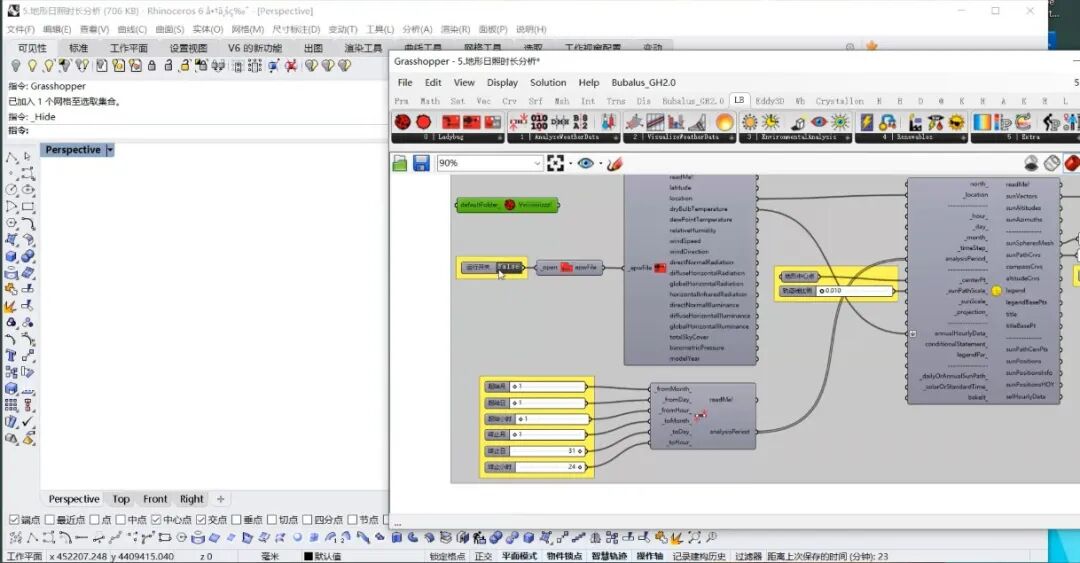This screenshot has height=563, width=1080.
Task: Switch to the LB component tab
Action: (739, 100)
